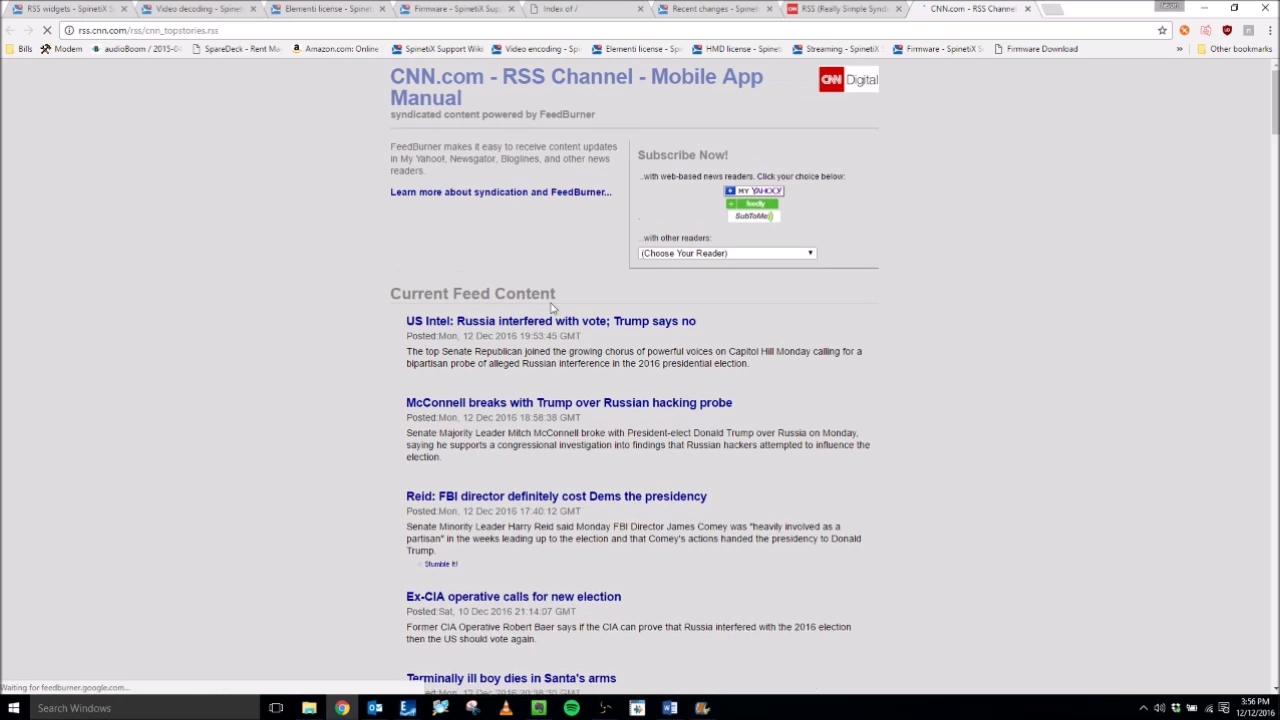Open CNN.com RSS Channel title link

coord(576,87)
